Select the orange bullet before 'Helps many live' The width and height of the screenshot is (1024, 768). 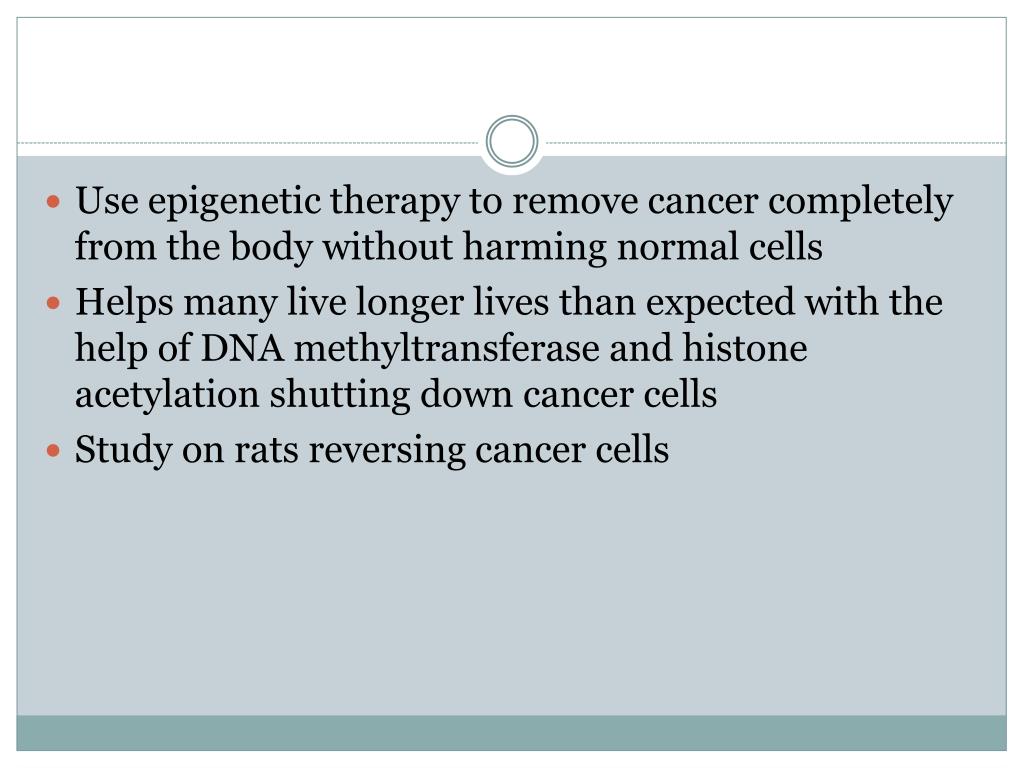pyautogui.click(x=54, y=304)
